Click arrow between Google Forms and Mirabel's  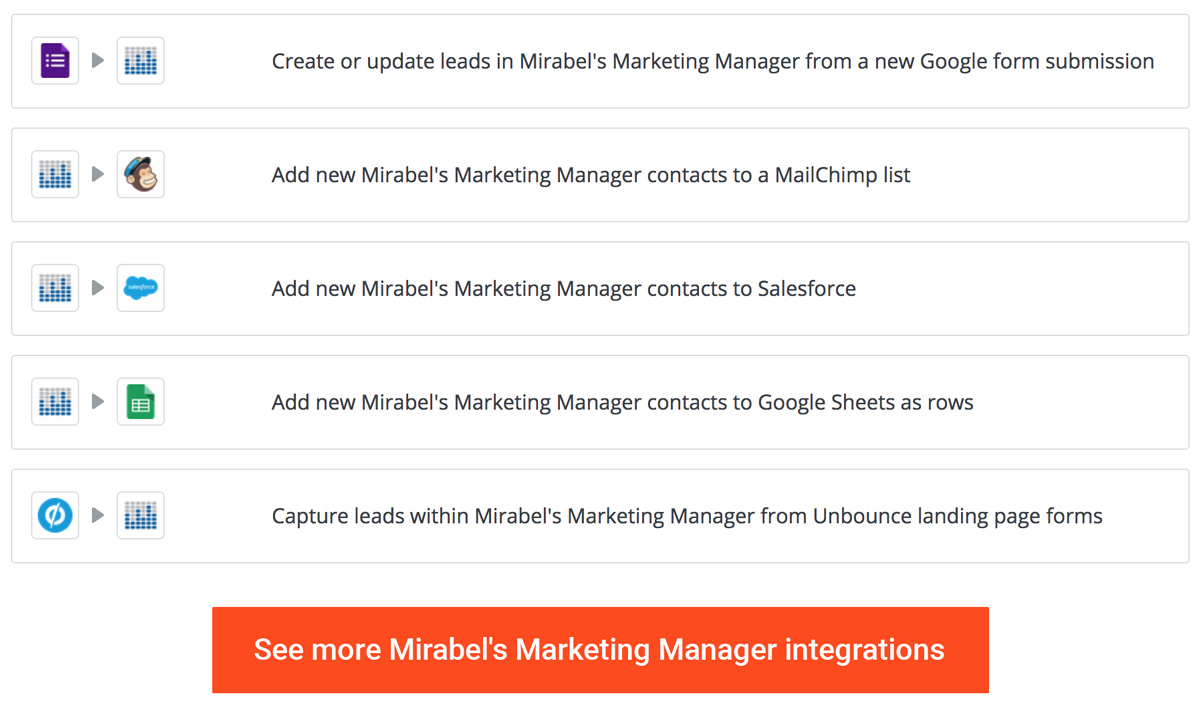98,60
